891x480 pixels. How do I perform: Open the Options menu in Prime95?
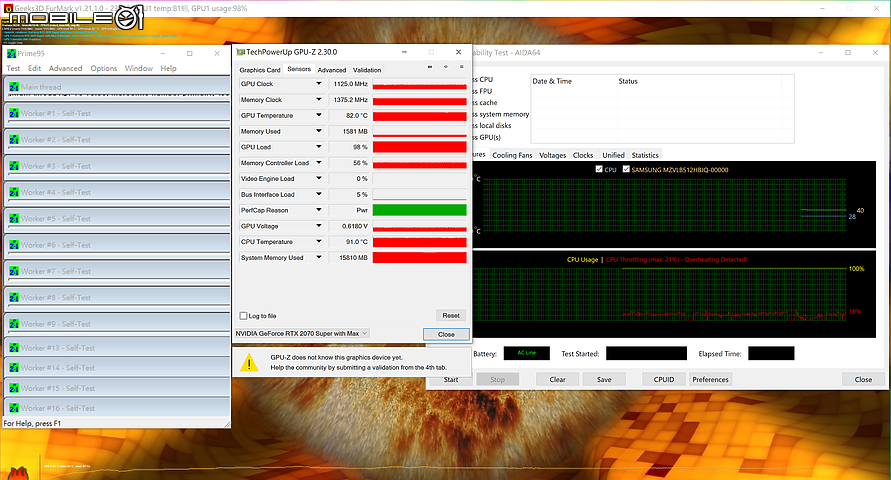[x=104, y=68]
